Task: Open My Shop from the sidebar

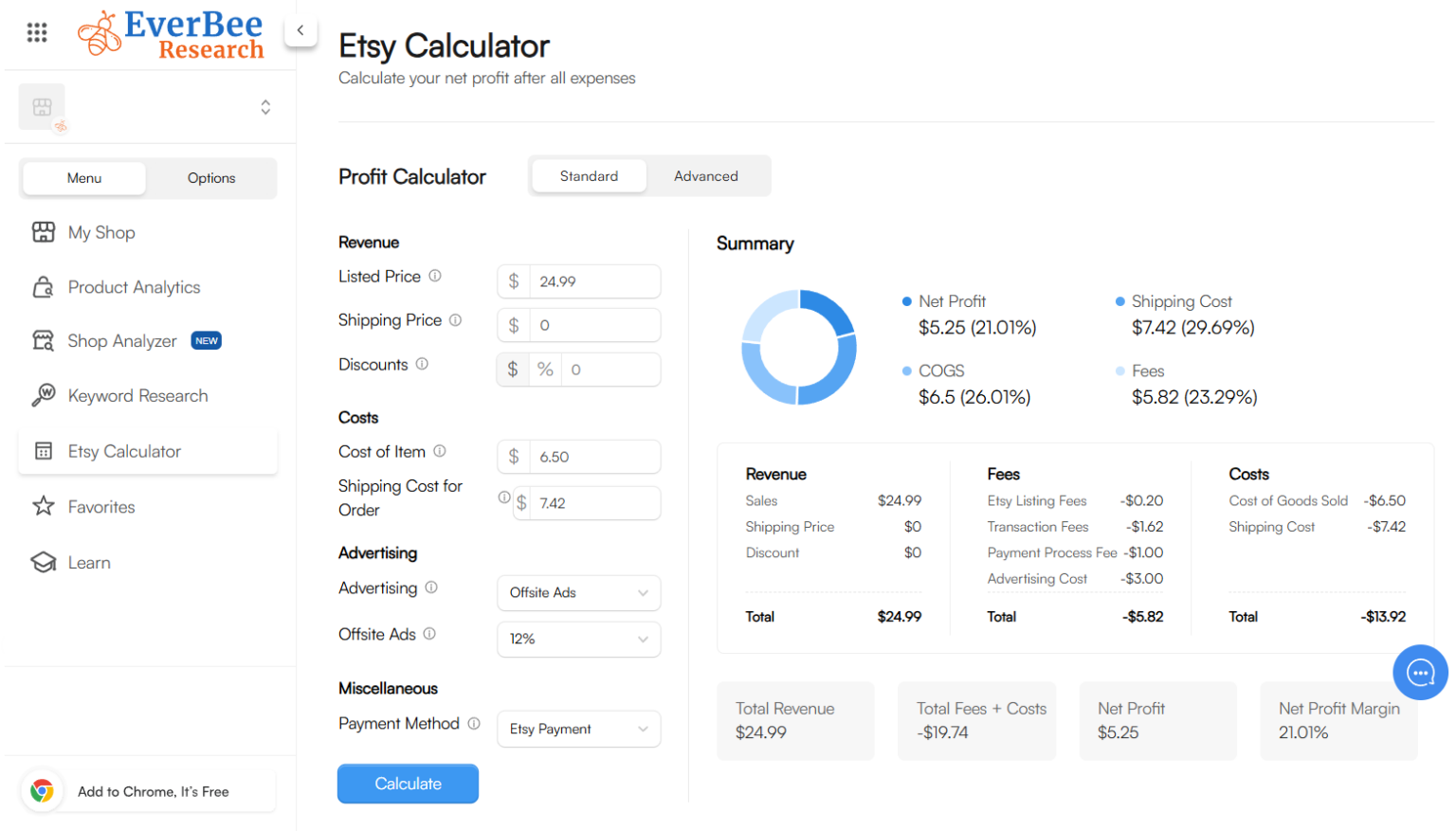Action: click(100, 232)
